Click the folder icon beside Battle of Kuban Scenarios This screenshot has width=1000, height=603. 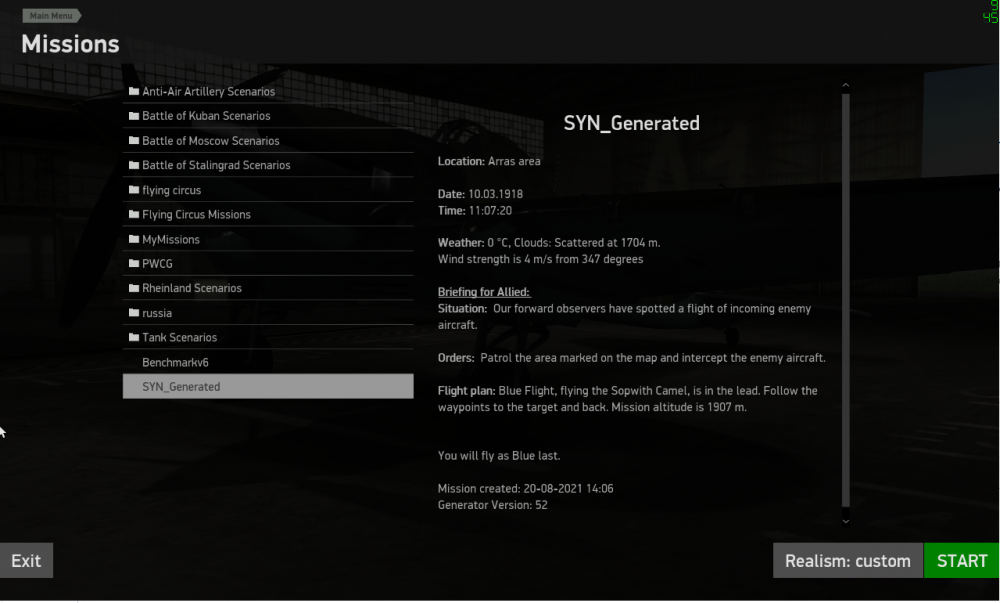(134, 116)
